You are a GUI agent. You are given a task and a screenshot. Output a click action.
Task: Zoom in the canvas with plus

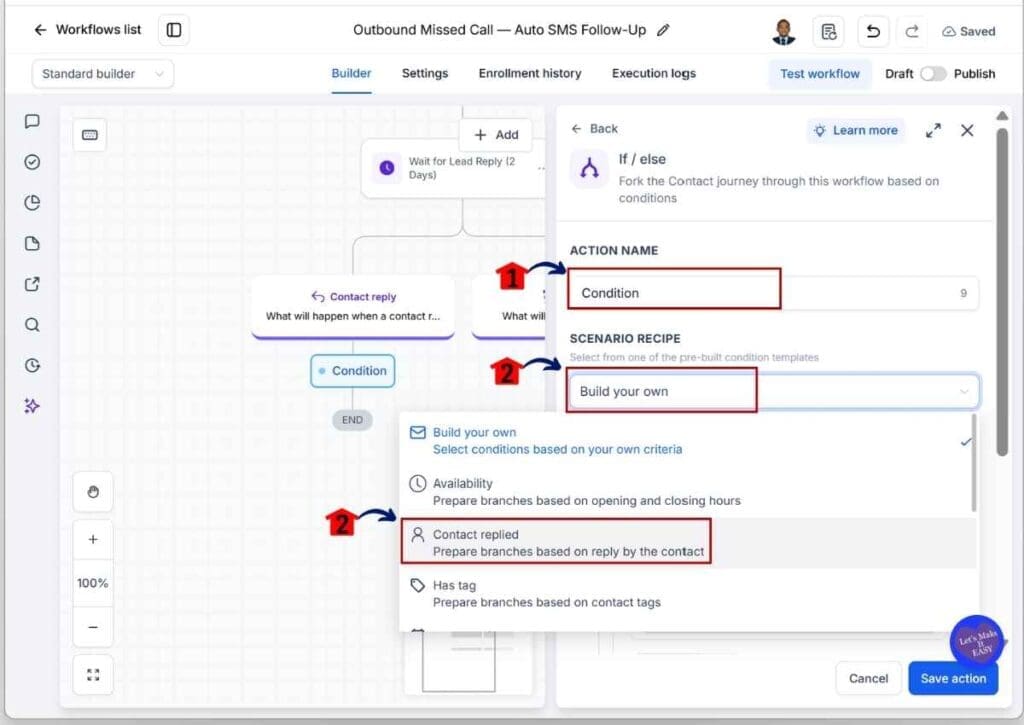point(93,540)
